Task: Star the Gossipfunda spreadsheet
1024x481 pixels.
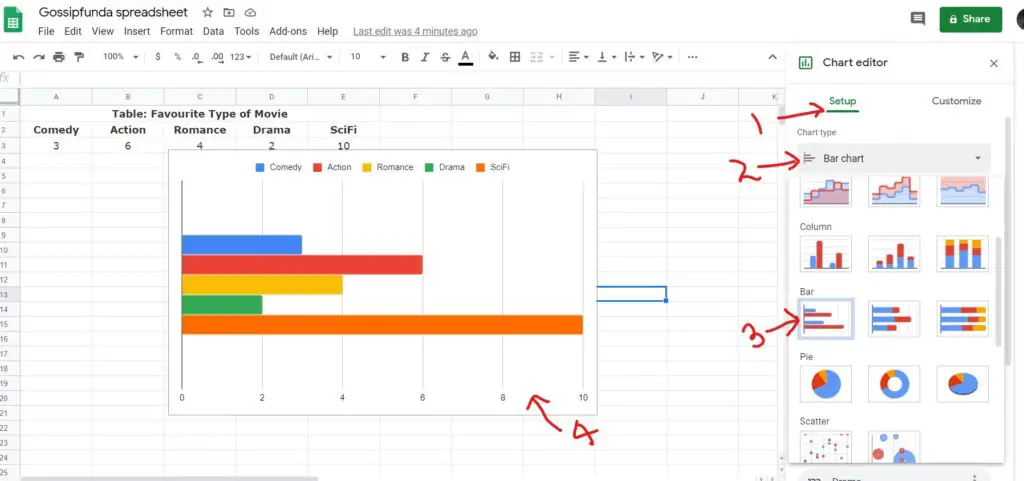Action: point(207,12)
